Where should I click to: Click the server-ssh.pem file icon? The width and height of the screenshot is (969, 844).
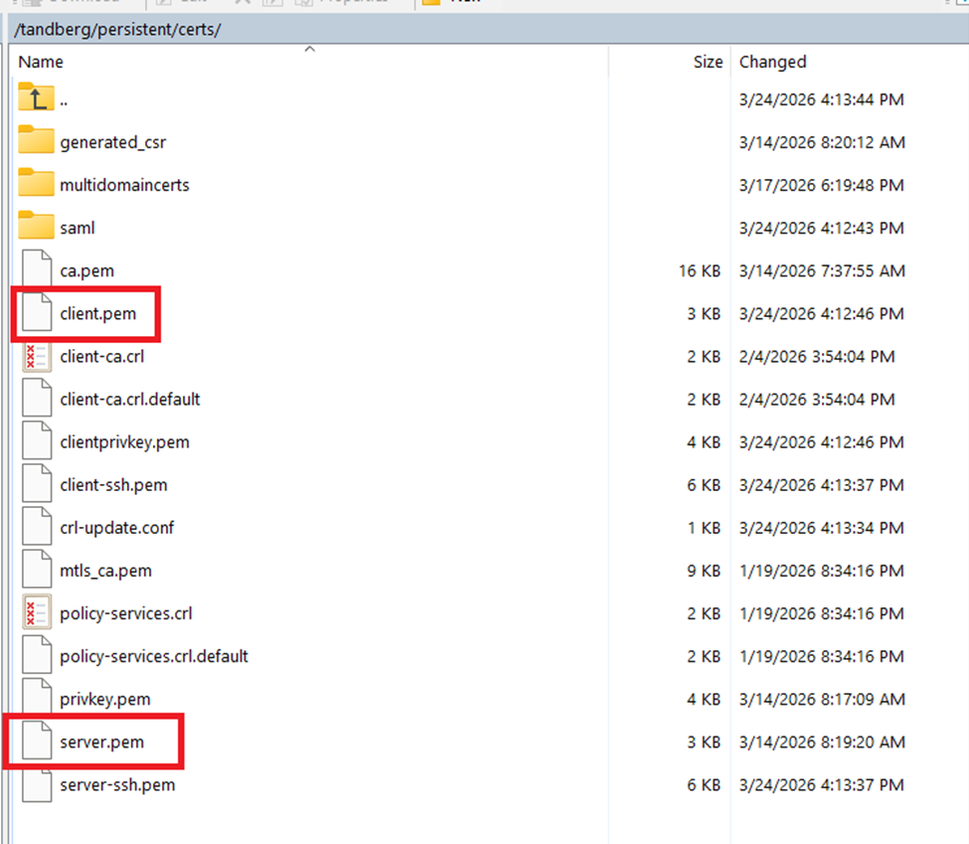click(36, 783)
